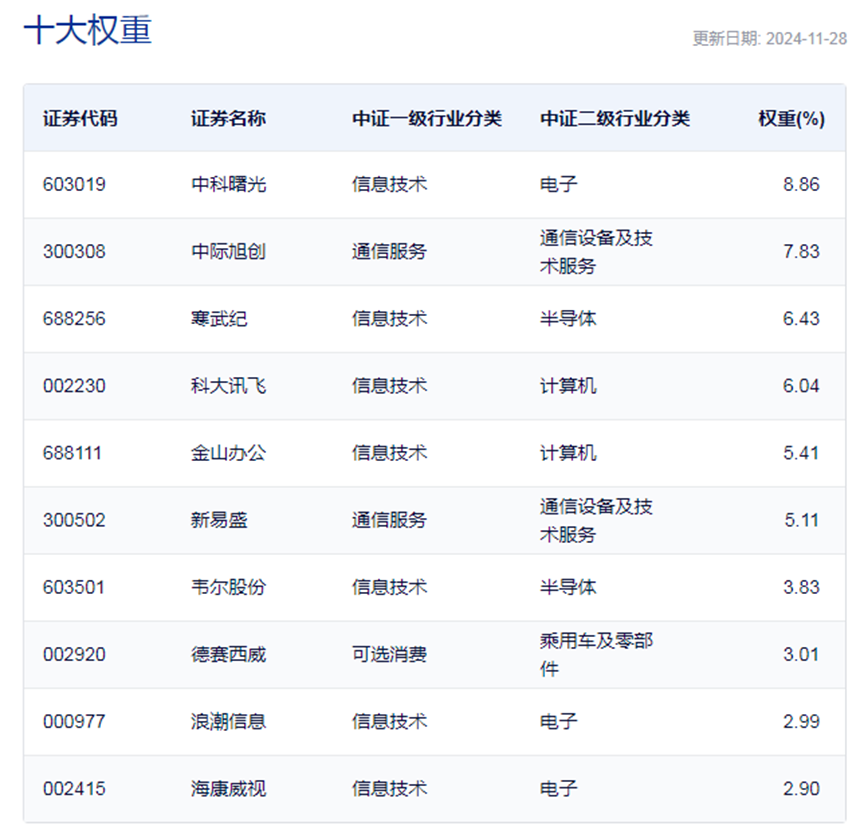This screenshot has width=864, height=834.
Task: Select the update date 2024-11-28 text
Action: click(806, 39)
